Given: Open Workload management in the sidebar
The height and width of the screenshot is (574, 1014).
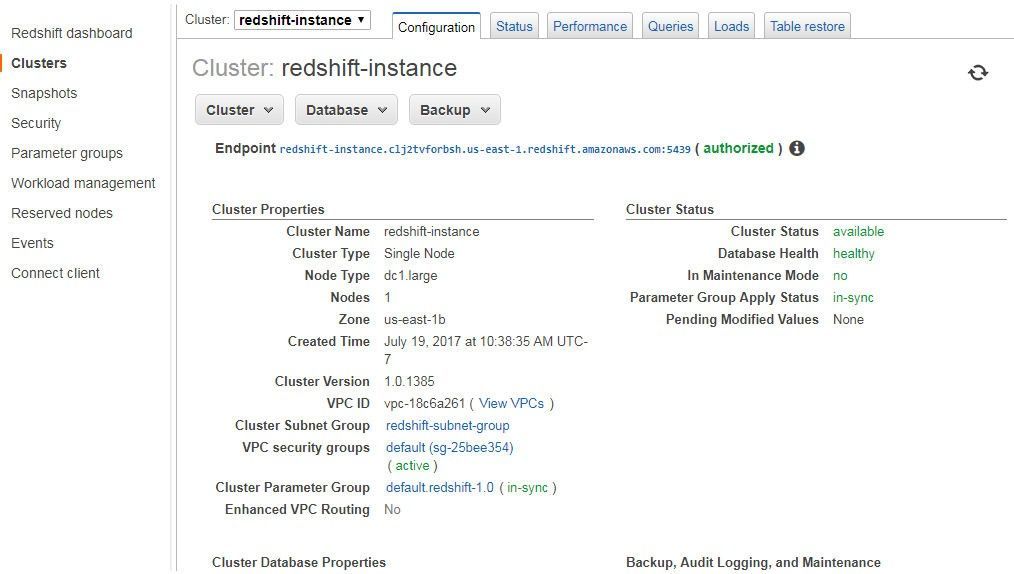Looking at the screenshot, I should pyautogui.click(x=83, y=183).
